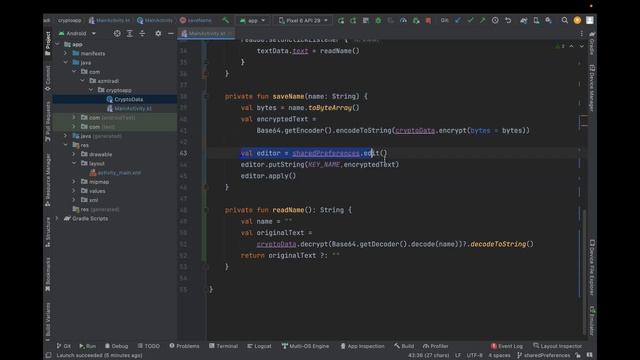Open the Problems tool window tab
Screen dimensions: 640x360
tap(184, 346)
